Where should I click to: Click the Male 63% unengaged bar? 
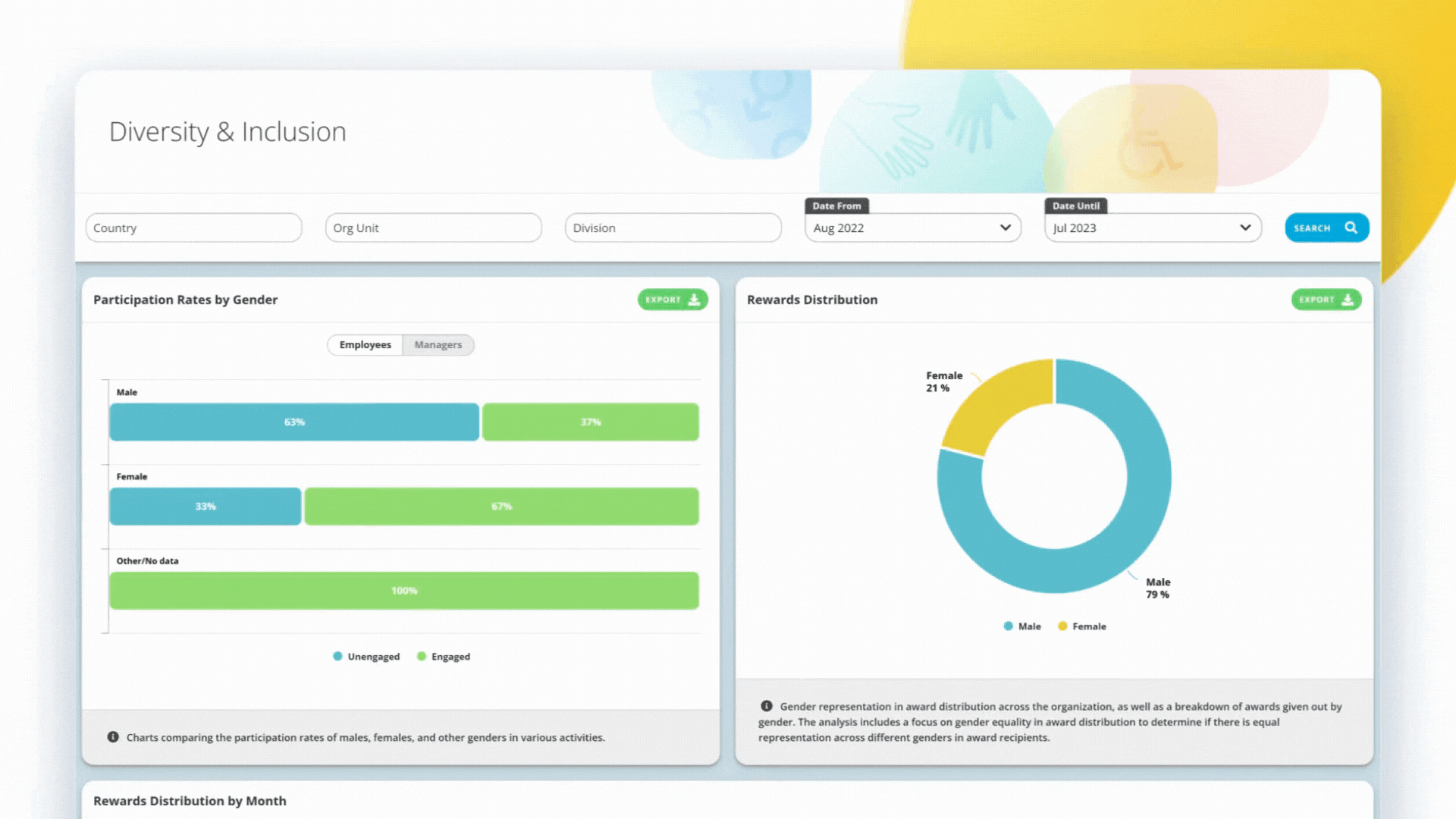coord(294,422)
